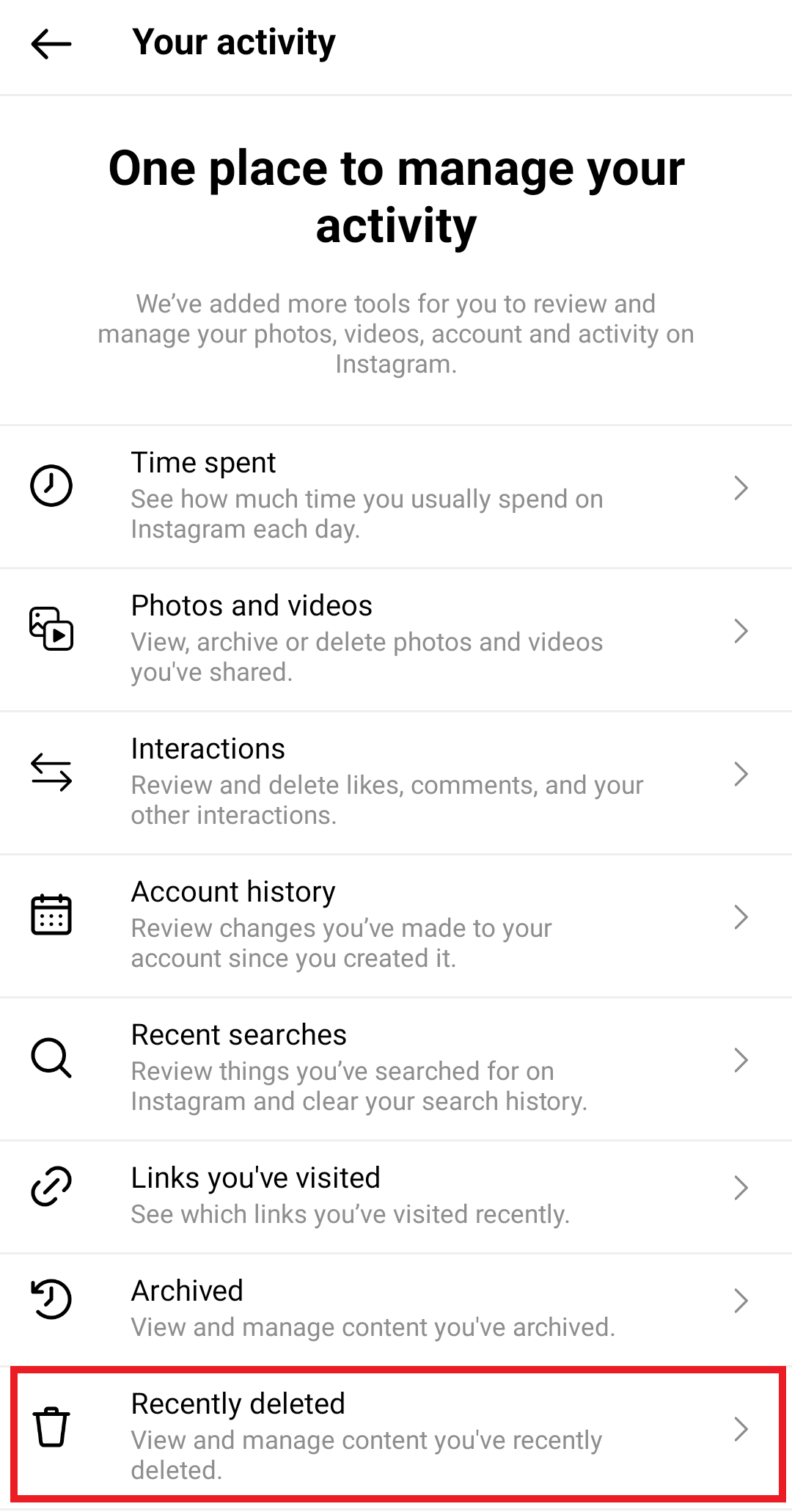
Task: Click the Interactions arrows icon
Action: 51,772
